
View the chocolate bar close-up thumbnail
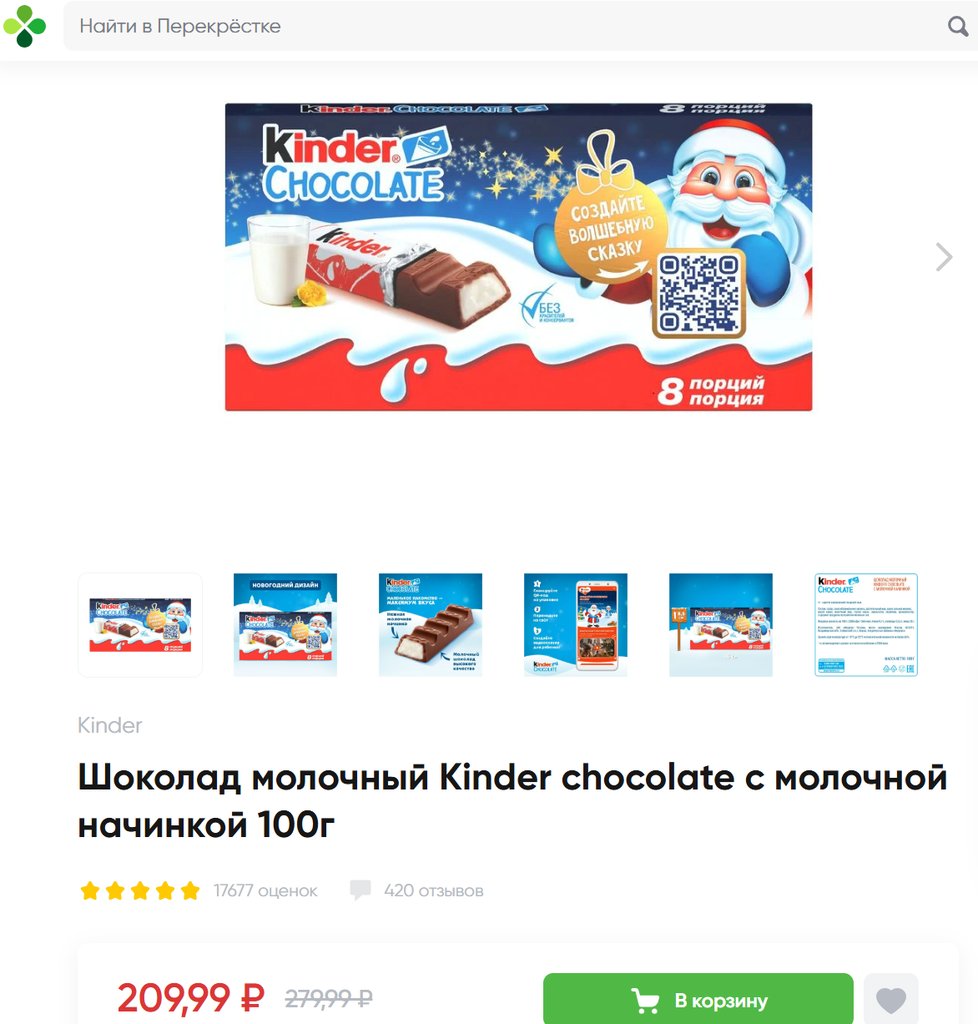(430, 625)
